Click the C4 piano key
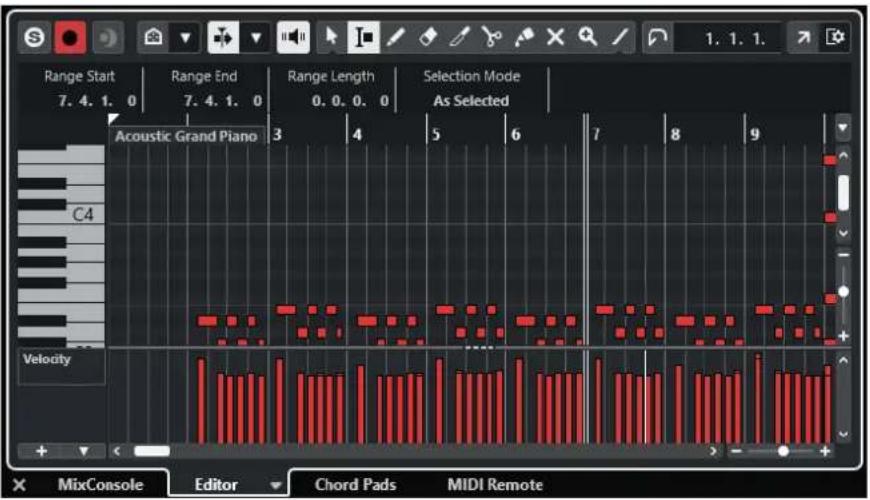 (83, 214)
